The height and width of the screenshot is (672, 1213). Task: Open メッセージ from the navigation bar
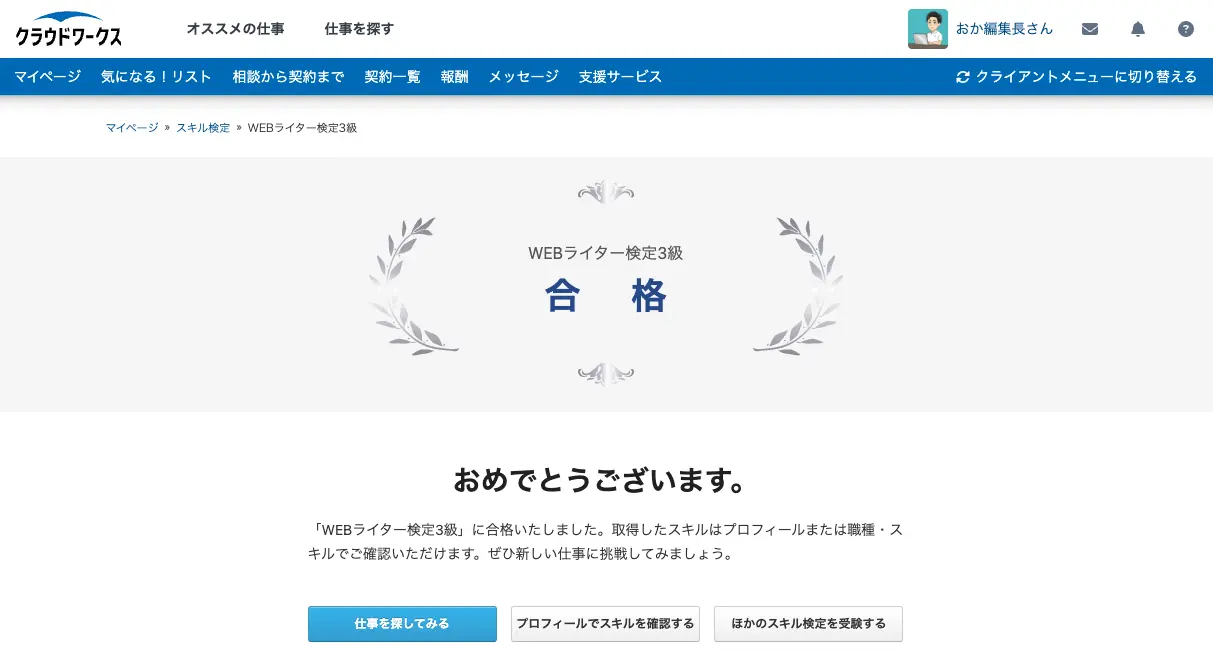click(x=523, y=76)
